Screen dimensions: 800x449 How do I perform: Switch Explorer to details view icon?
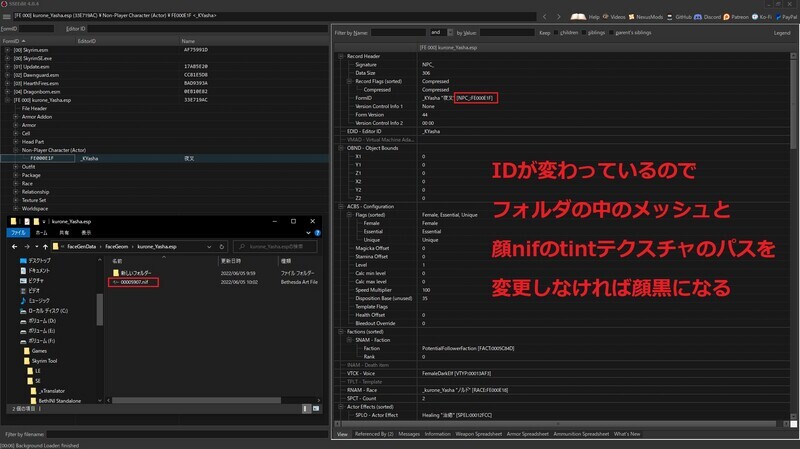pos(306,409)
